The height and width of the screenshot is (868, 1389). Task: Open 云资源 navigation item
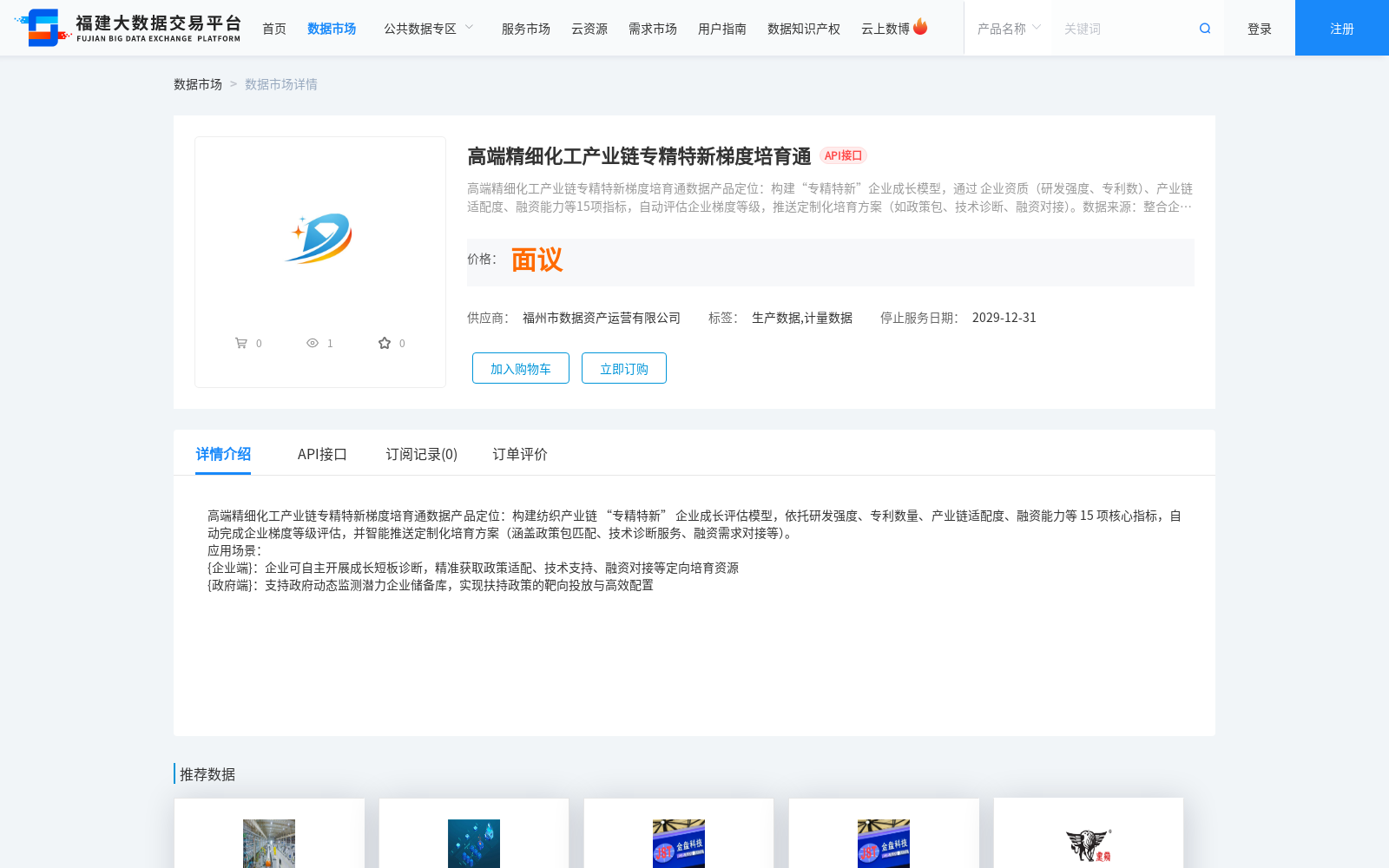tap(589, 29)
